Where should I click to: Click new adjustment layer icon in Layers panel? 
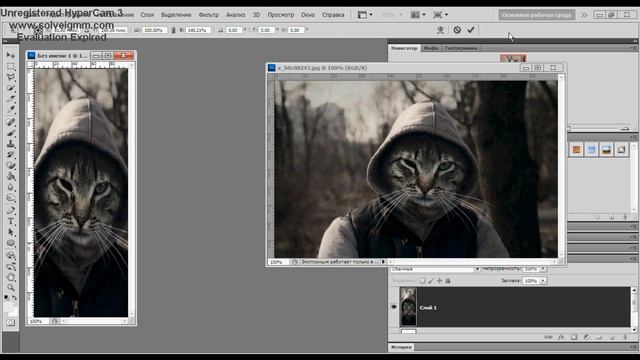[x=587, y=337]
